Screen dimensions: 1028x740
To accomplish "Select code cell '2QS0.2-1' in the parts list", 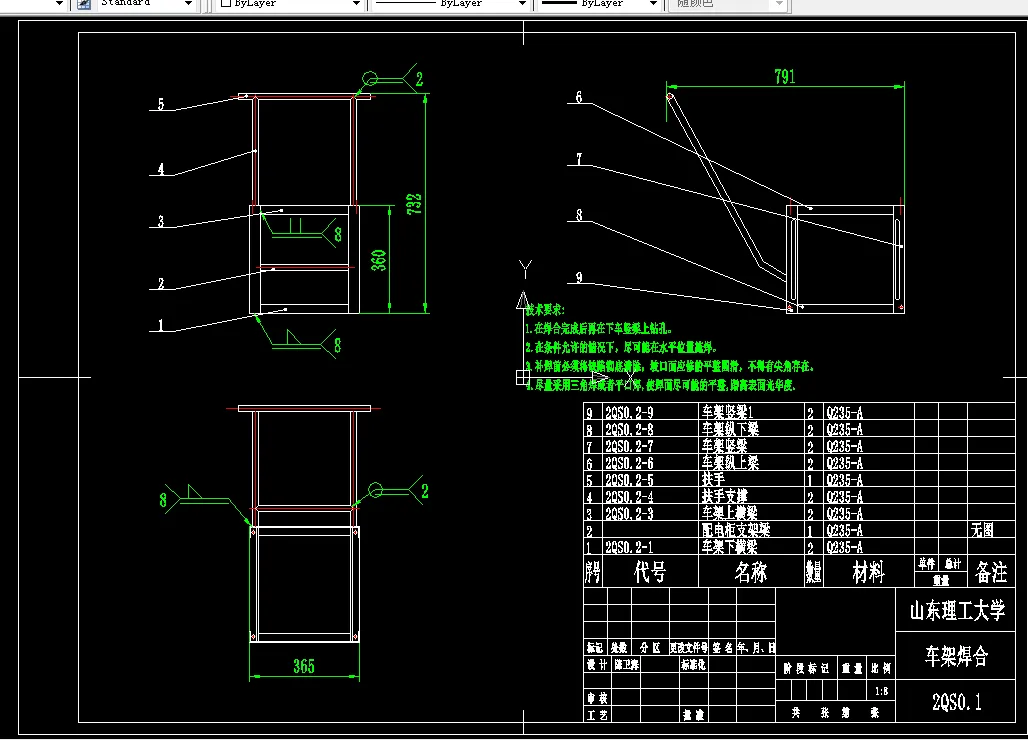I will (629, 547).
